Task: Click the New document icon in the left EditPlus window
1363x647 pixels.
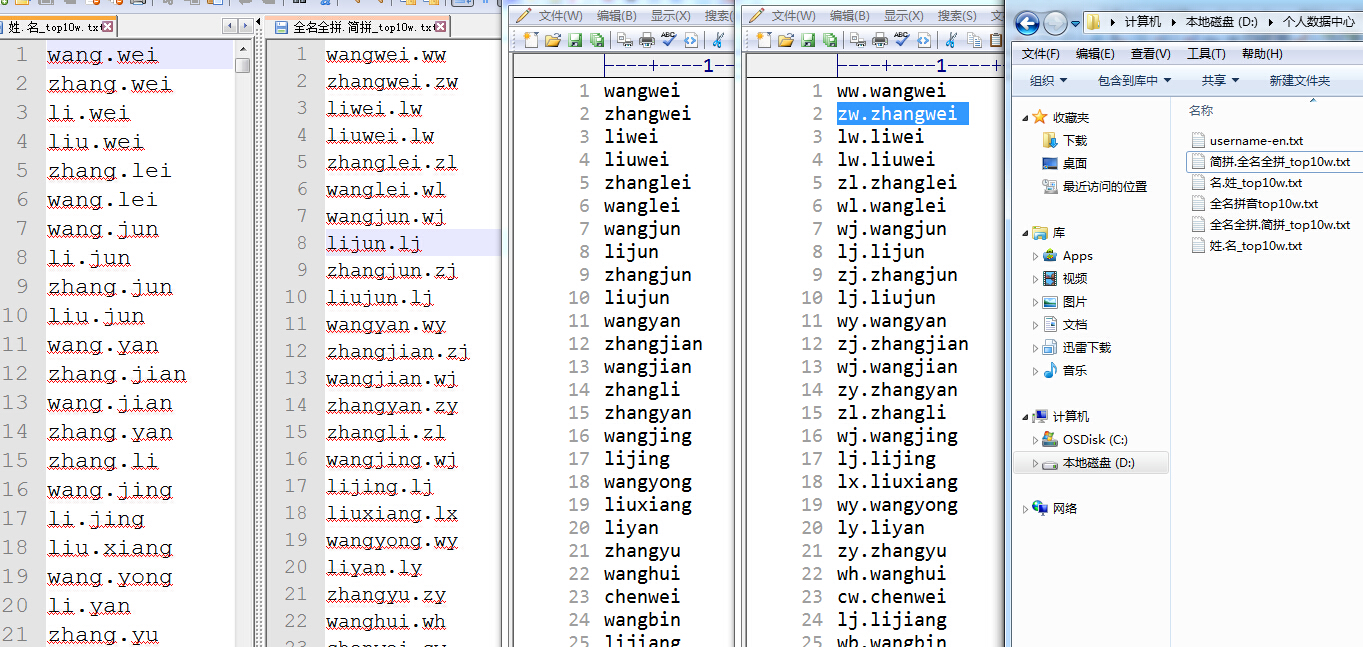Action: point(530,40)
